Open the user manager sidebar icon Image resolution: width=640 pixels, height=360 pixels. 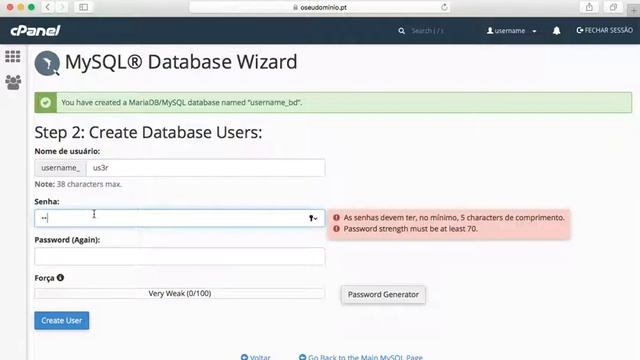click(13, 82)
